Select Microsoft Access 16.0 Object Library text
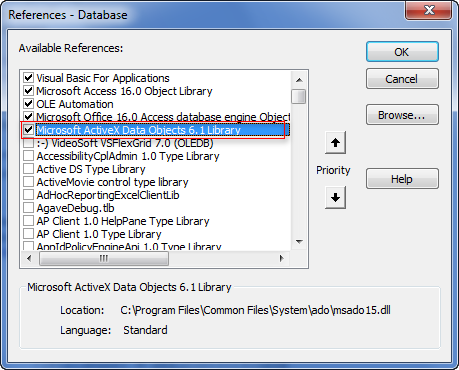Viewport: 459px width, 370px height. pyautogui.click(x=124, y=91)
